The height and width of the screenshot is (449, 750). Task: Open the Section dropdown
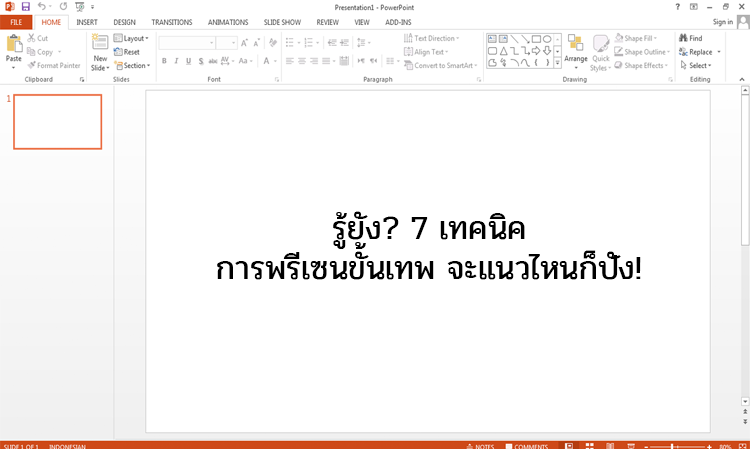tap(132, 66)
